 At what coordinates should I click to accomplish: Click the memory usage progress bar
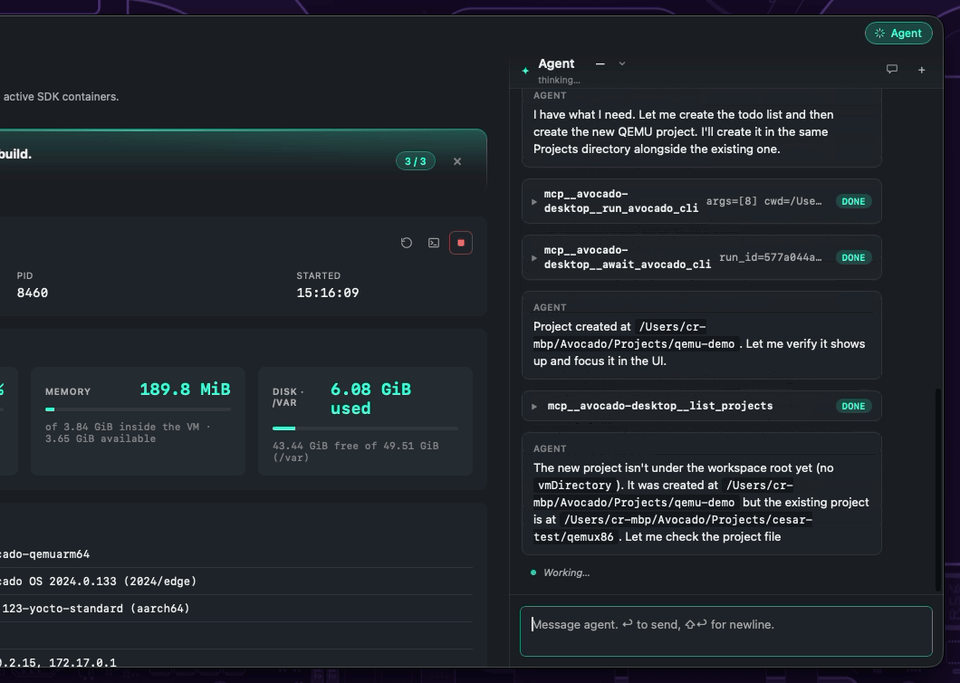(138, 409)
